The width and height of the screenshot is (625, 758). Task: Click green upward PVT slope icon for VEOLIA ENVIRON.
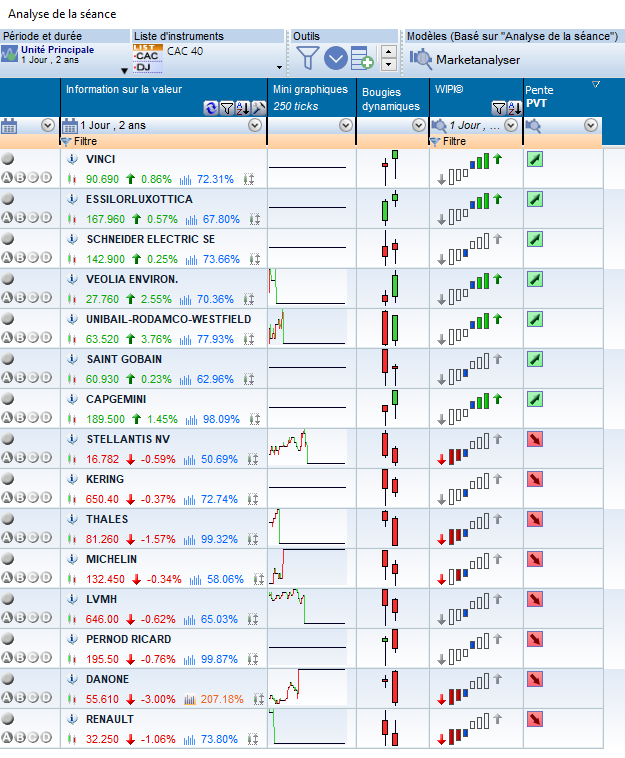pyautogui.click(x=535, y=279)
